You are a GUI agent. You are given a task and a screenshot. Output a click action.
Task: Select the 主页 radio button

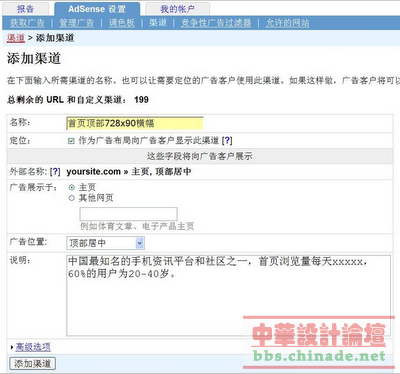(71, 187)
